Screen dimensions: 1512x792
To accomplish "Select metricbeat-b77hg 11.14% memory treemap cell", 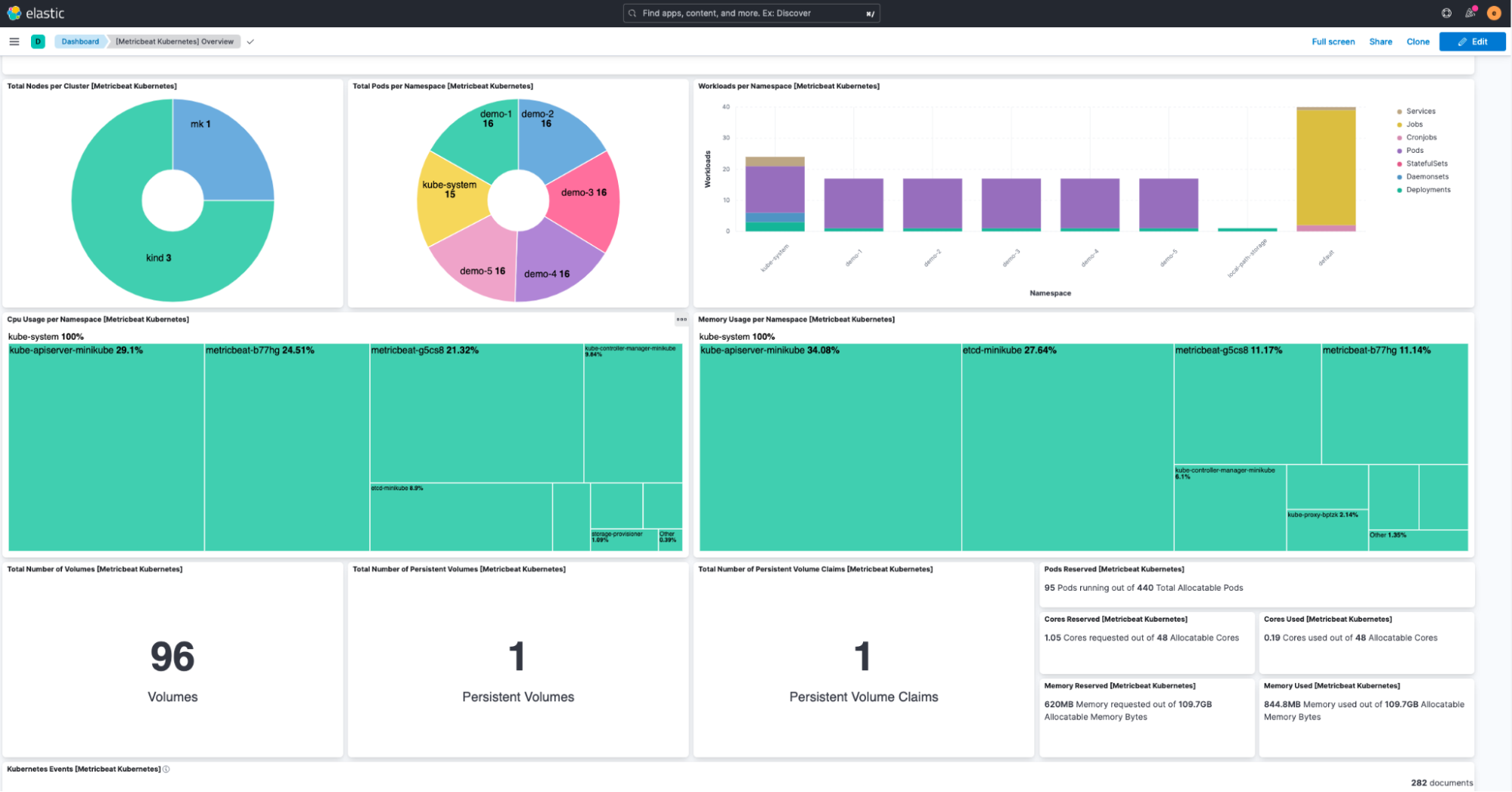I will [1395, 404].
